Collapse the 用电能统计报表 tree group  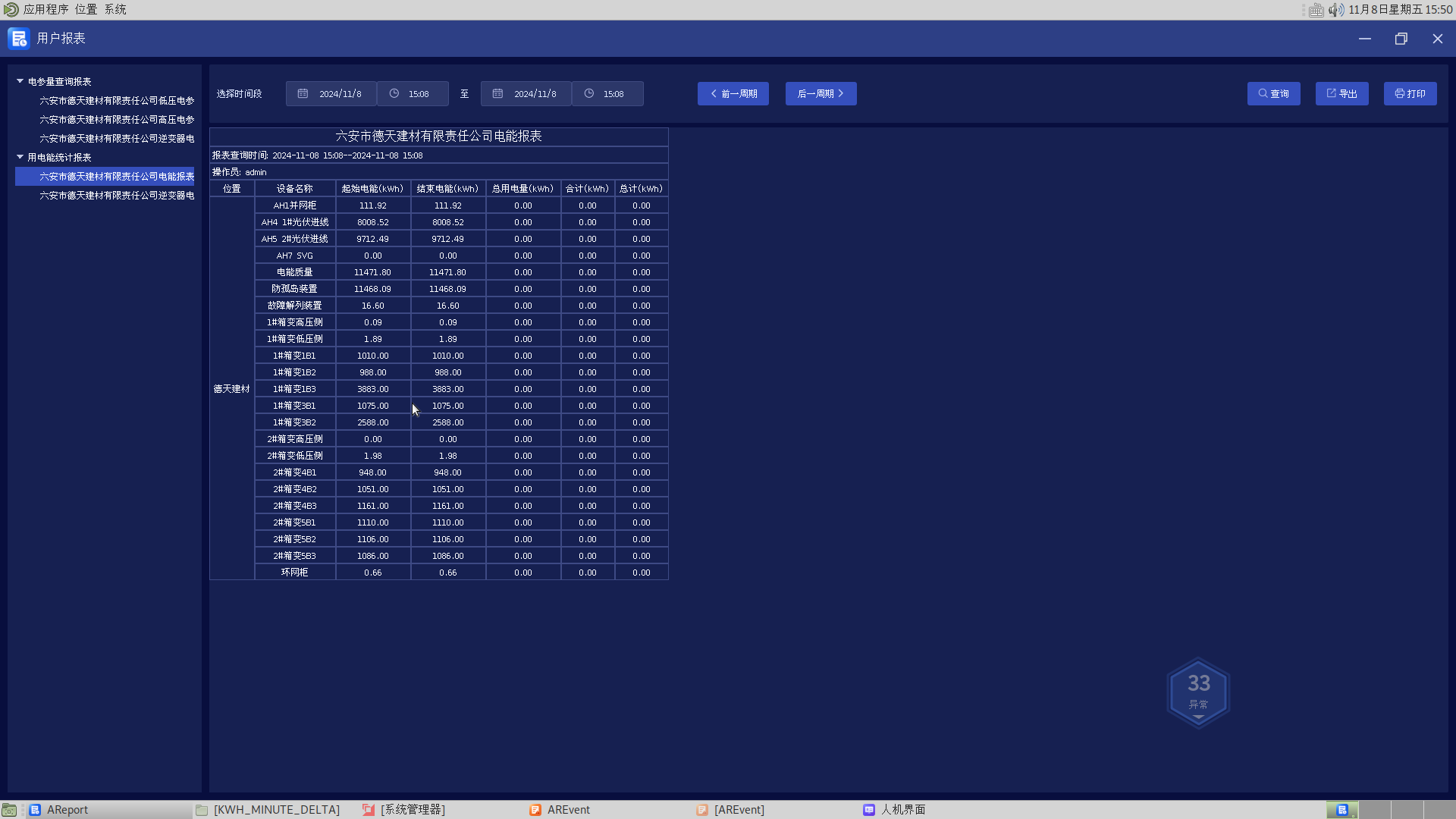[20, 157]
